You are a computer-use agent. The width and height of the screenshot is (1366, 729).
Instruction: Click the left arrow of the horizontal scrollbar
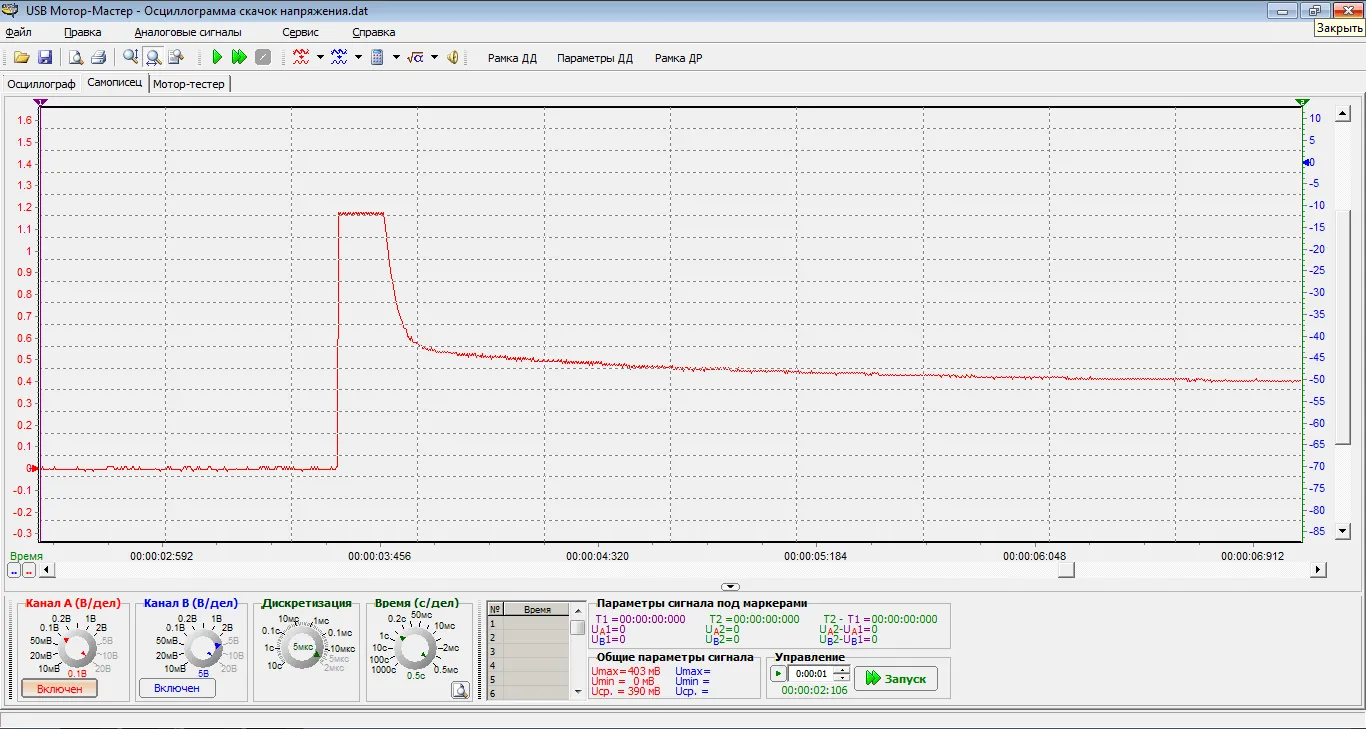(x=46, y=570)
